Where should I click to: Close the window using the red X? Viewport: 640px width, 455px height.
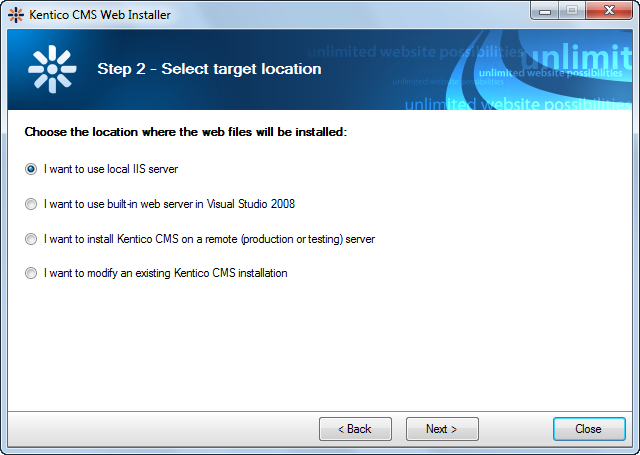pos(609,12)
